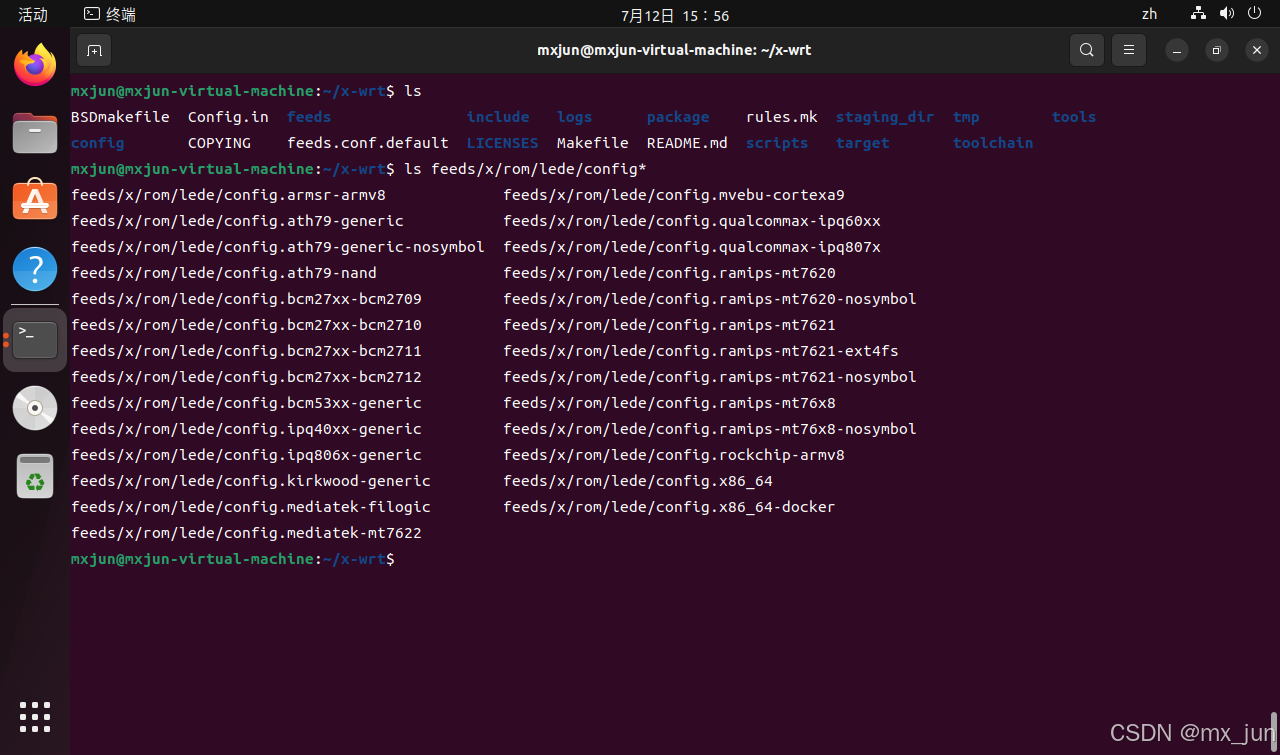Click the LICENSES directory name
Screen dimensions: 1280x755
pos(502,143)
